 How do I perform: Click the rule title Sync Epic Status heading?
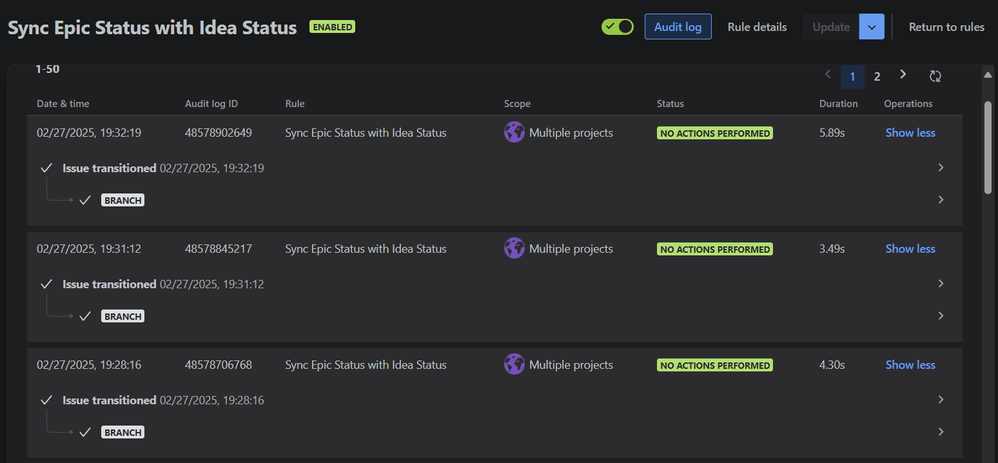tap(152, 27)
